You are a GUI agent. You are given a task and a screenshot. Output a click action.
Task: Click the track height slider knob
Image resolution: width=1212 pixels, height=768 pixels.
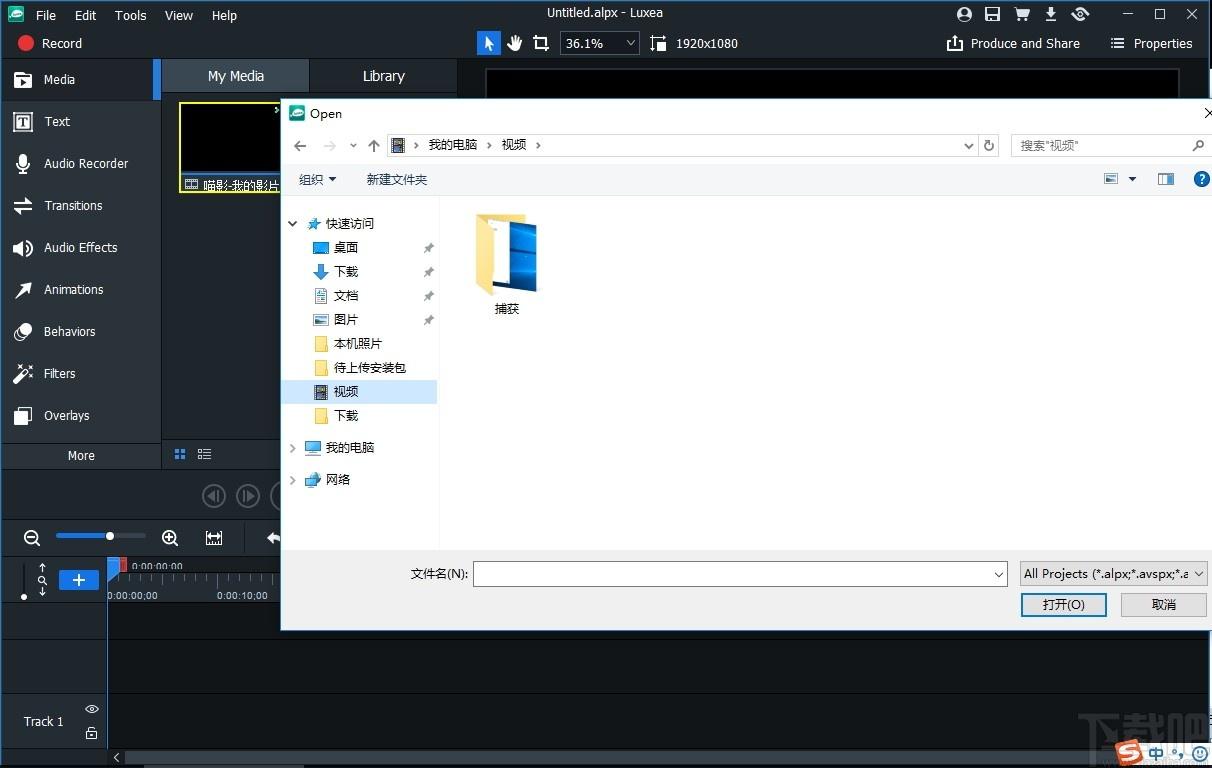pos(24,597)
